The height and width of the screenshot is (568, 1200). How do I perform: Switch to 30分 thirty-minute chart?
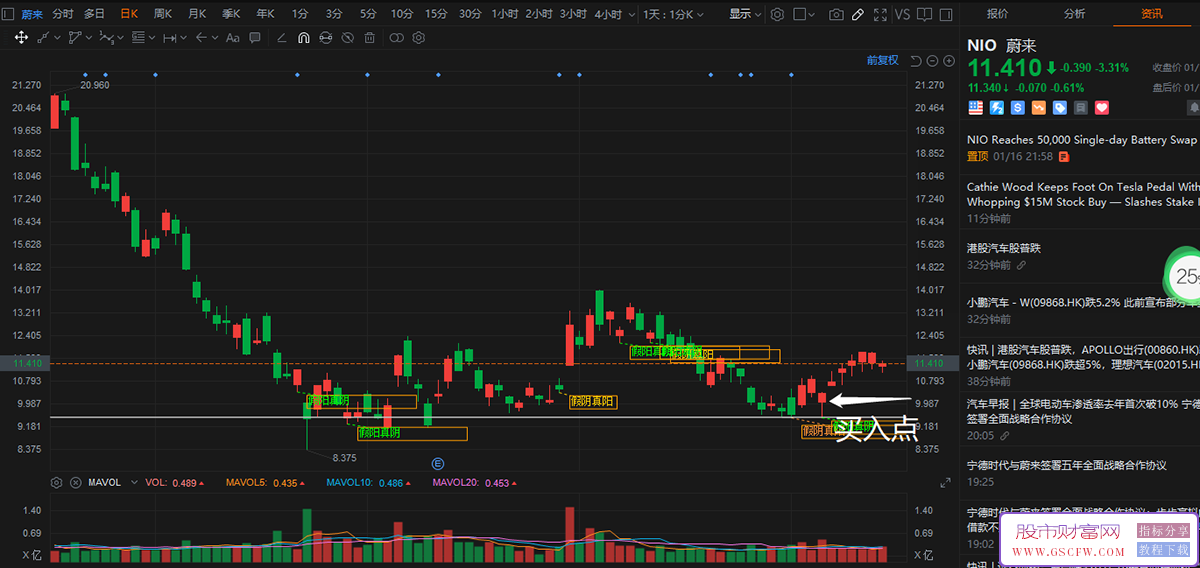[470, 14]
